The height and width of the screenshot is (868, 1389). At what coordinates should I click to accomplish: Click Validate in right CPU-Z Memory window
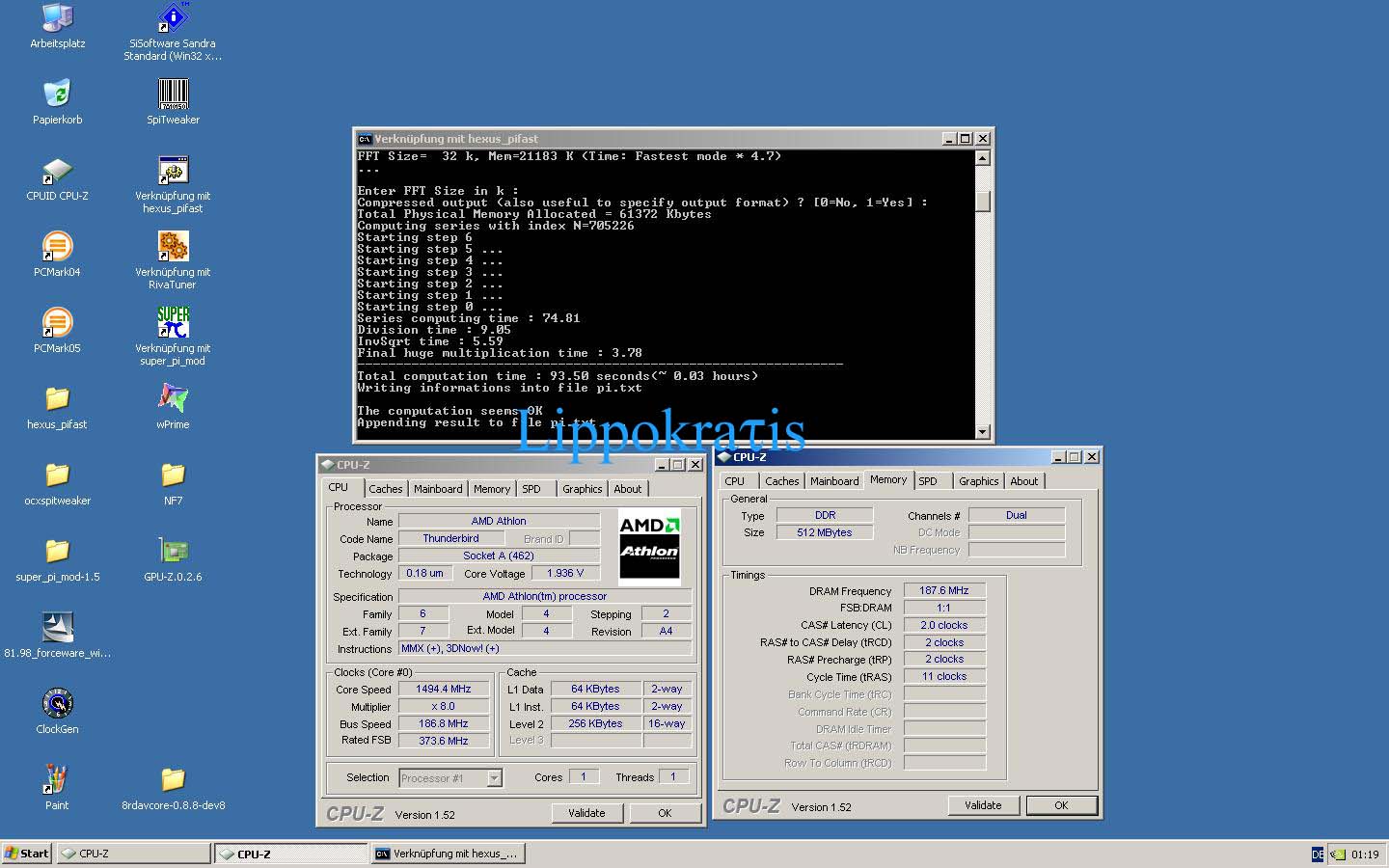[983, 805]
